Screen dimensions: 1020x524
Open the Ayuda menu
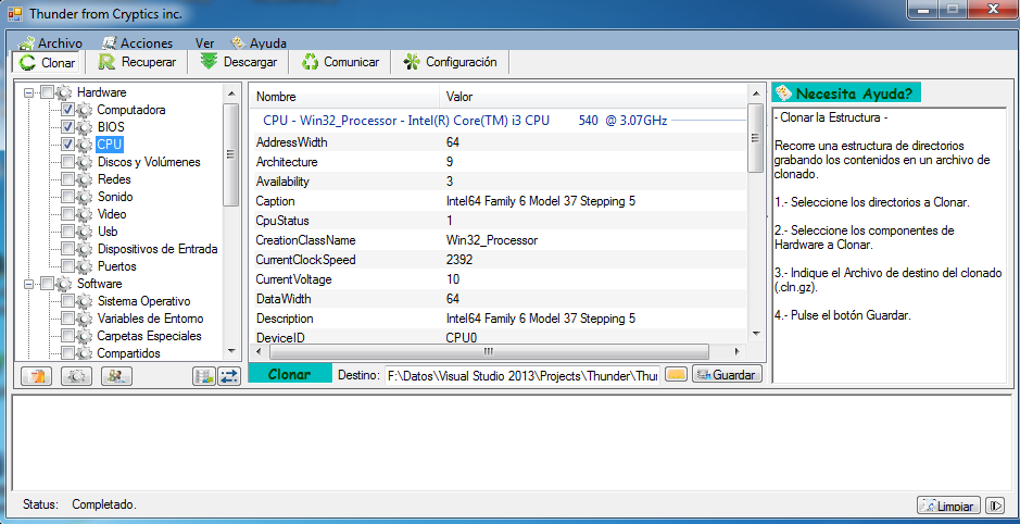tap(258, 44)
